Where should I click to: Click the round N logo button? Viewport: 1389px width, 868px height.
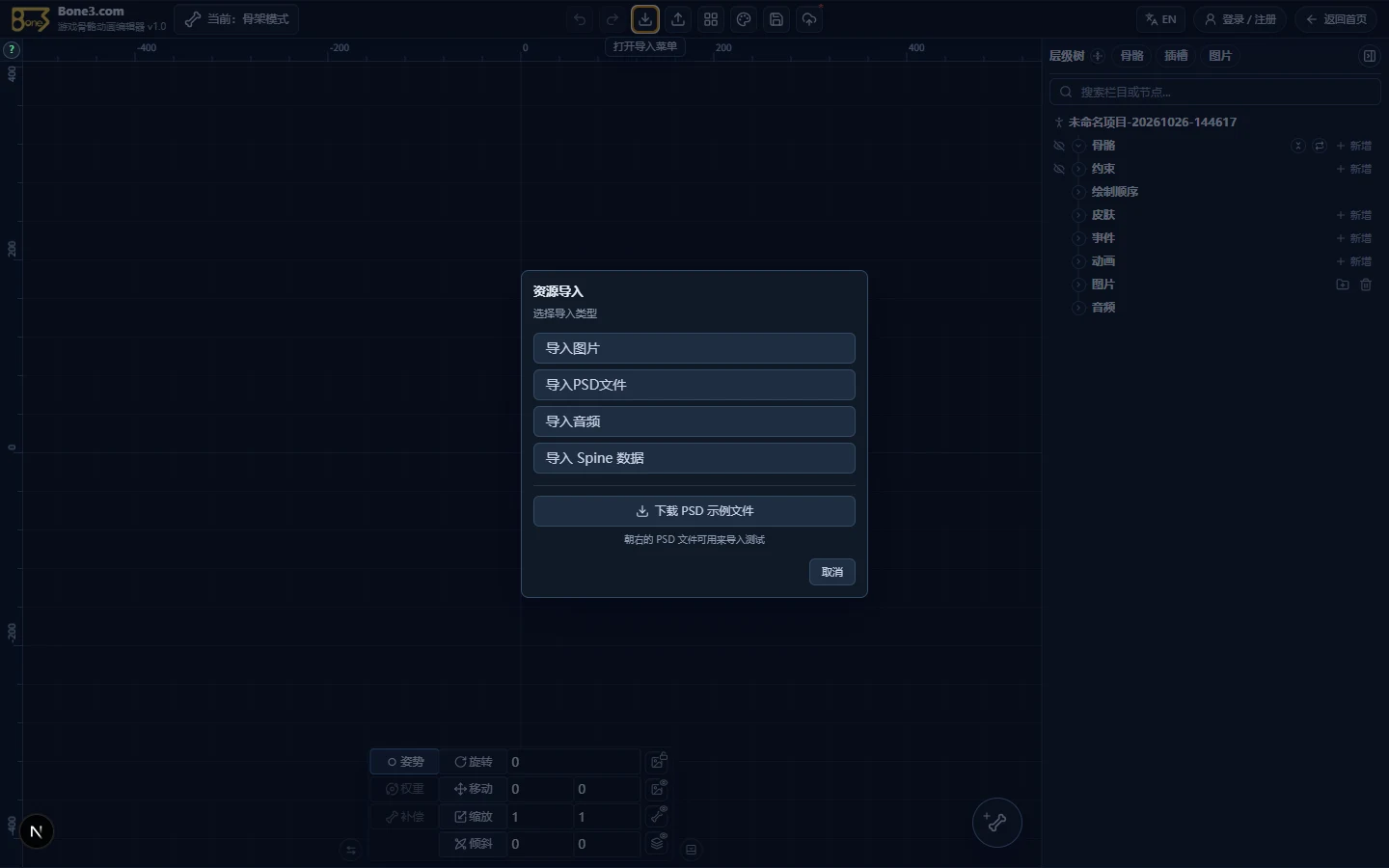click(x=37, y=831)
